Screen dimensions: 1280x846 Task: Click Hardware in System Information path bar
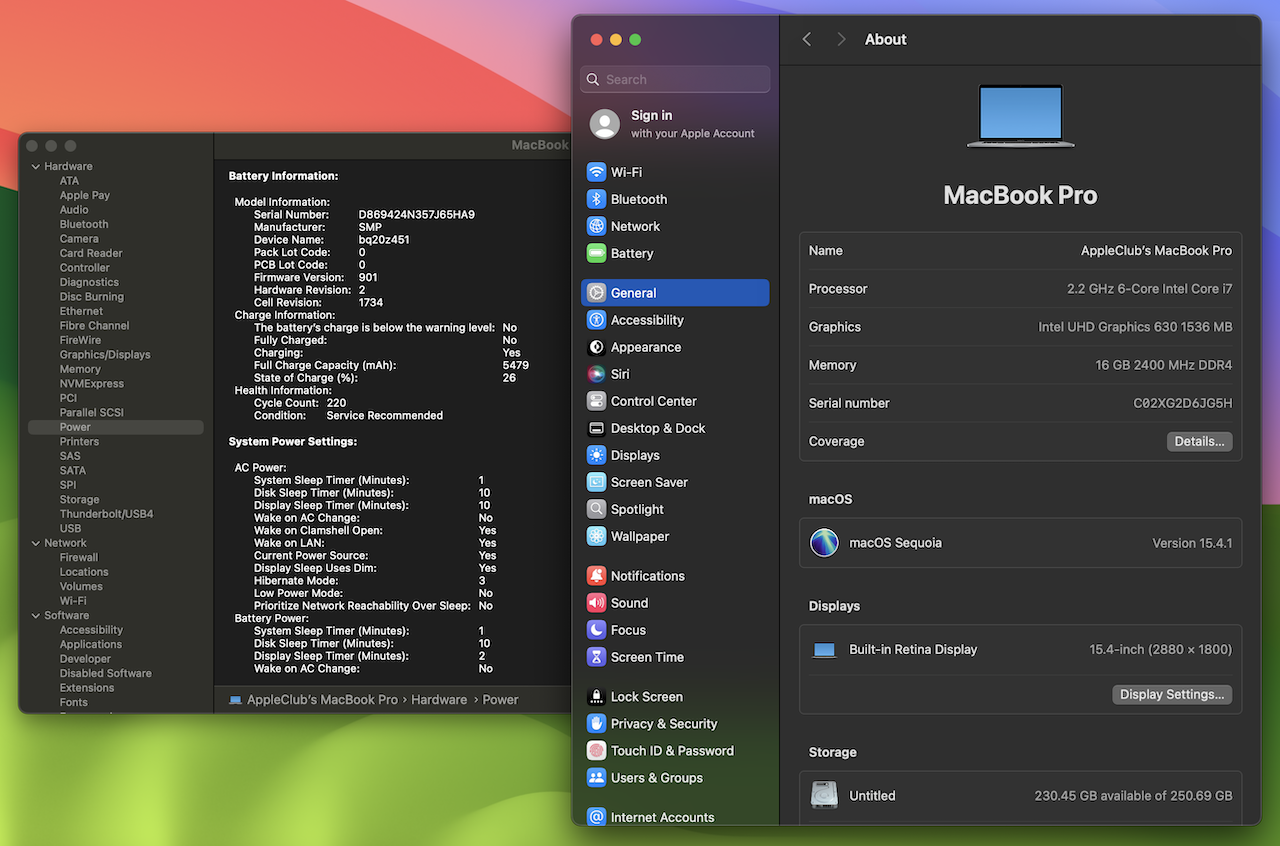[x=439, y=700]
